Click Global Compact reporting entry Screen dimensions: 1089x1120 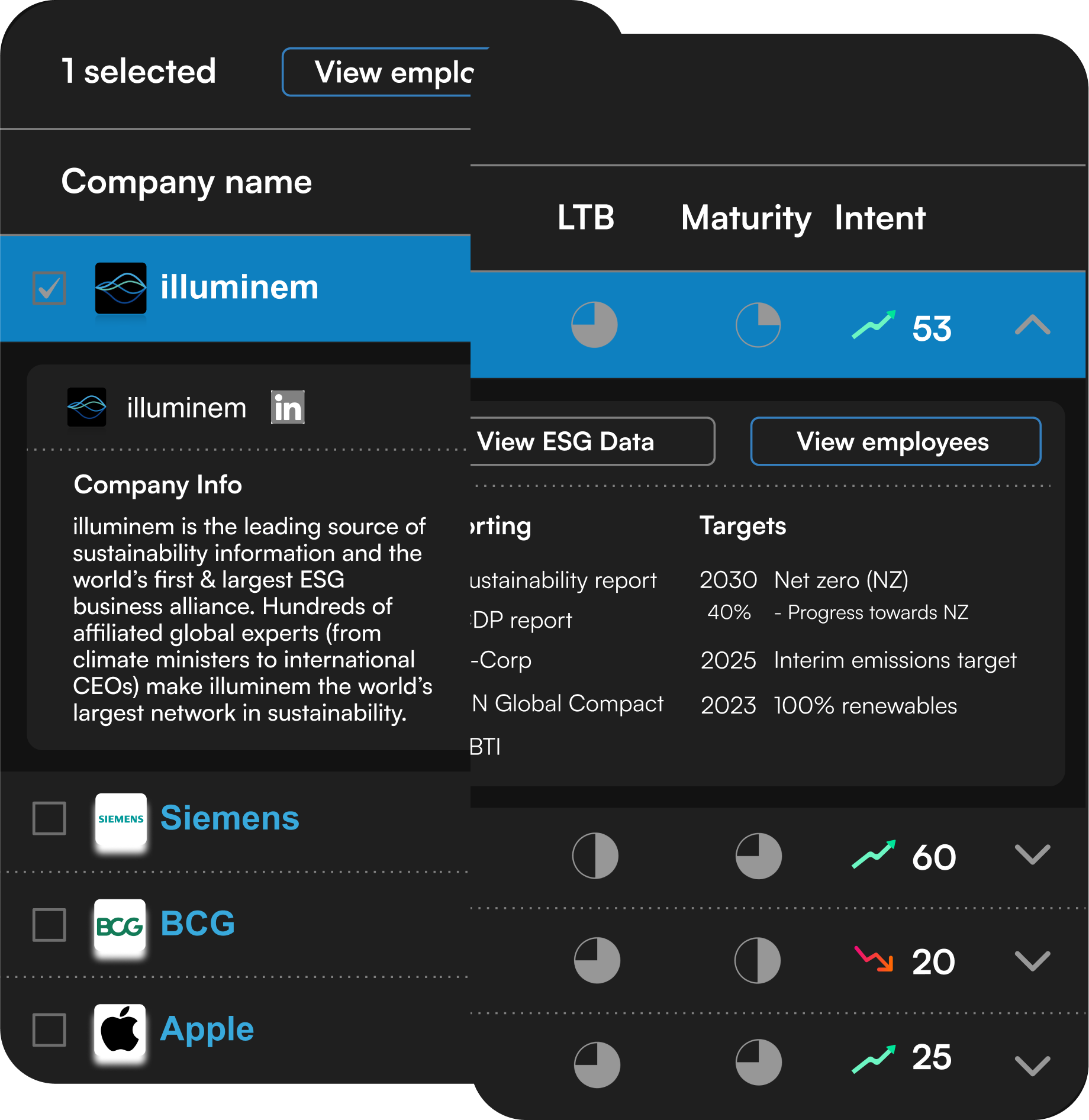568,704
